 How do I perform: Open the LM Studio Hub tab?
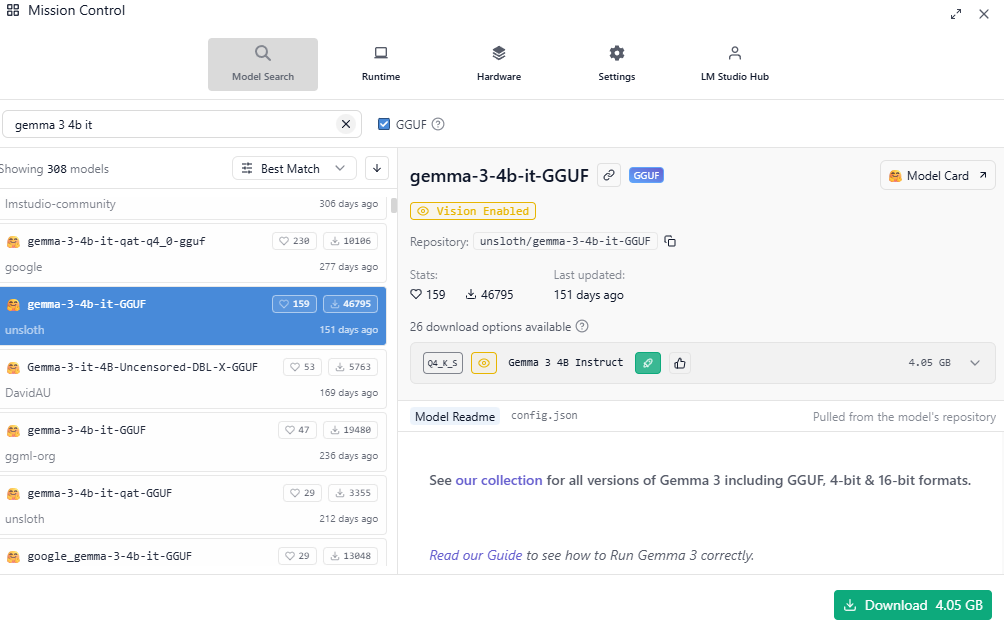tap(734, 64)
